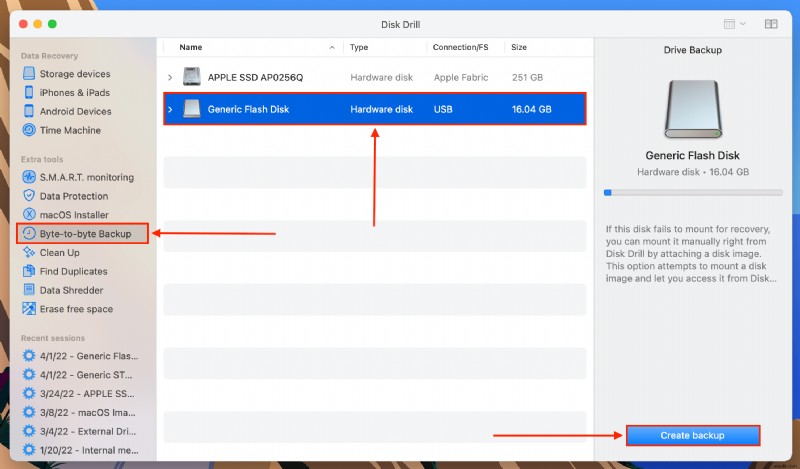Sort by the Connection/FS column header
This screenshot has width=800, height=469.
[x=460, y=47]
